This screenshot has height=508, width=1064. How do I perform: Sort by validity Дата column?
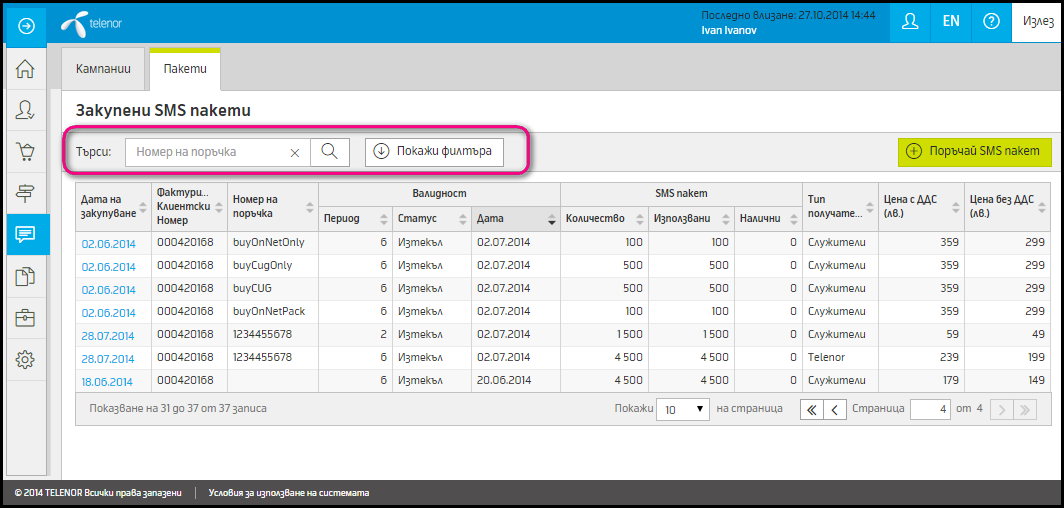(x=516, y=218)
